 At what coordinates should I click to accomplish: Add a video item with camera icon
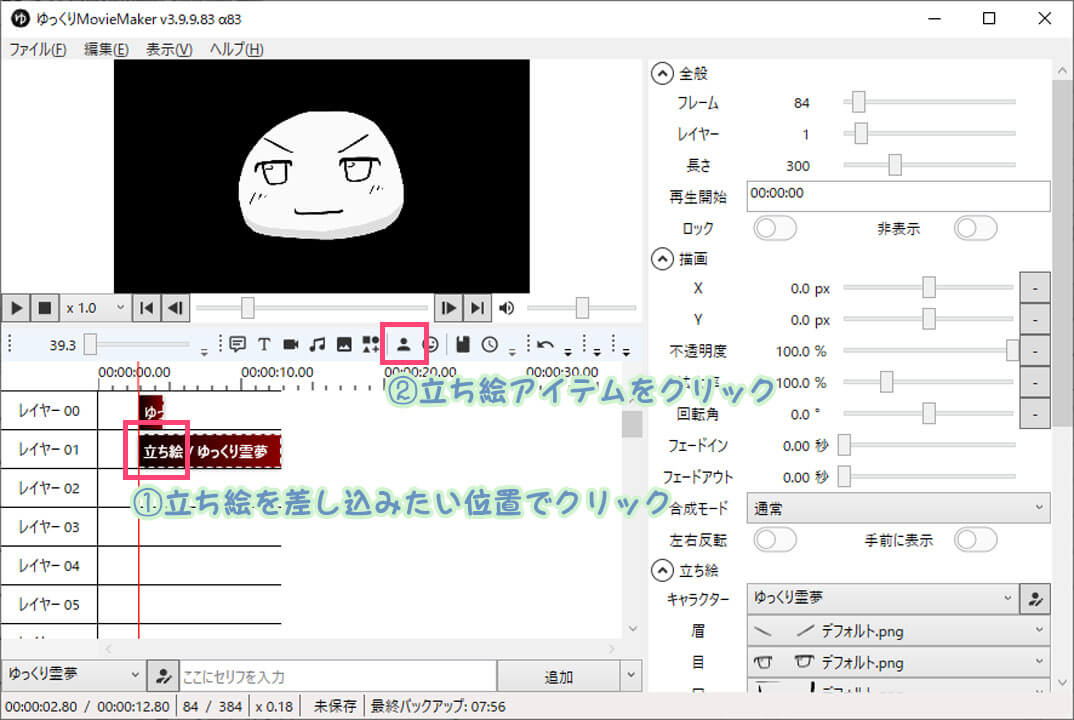pyautogui.click(x=290, y=345)
